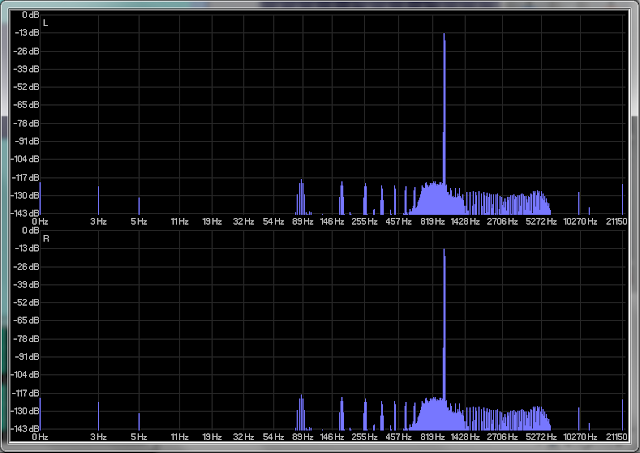Select 5 Hz label under L channel
Screen dimensions: 640x453
coord(139,222)
